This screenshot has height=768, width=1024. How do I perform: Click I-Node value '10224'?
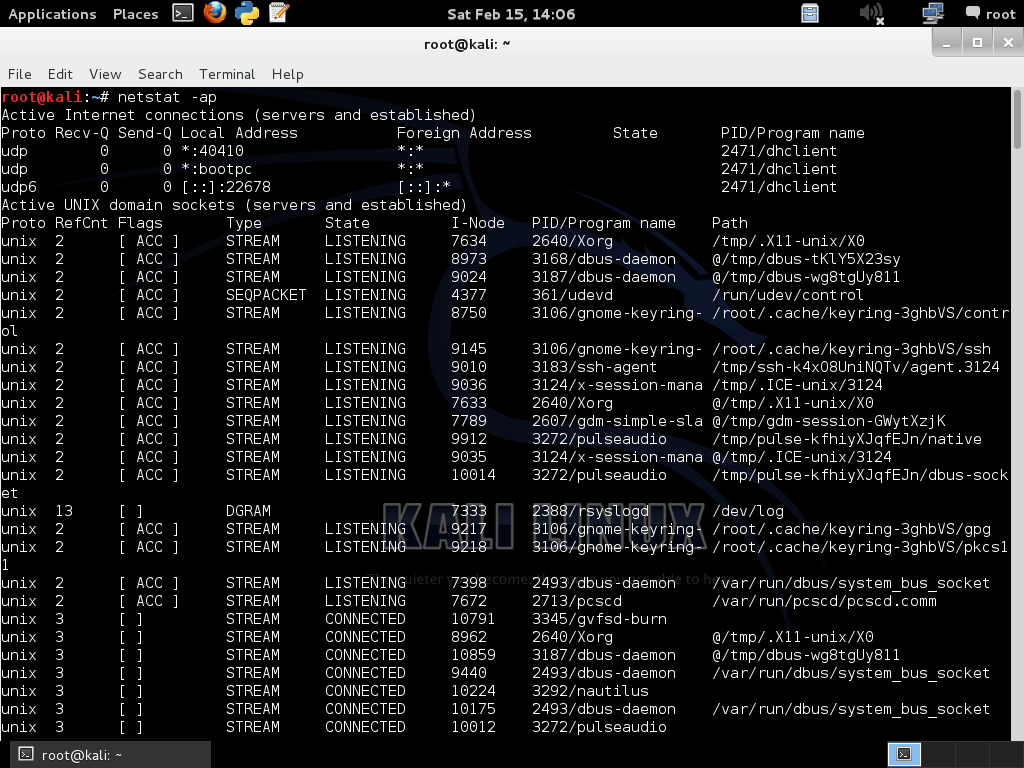(x=473, y=691)
